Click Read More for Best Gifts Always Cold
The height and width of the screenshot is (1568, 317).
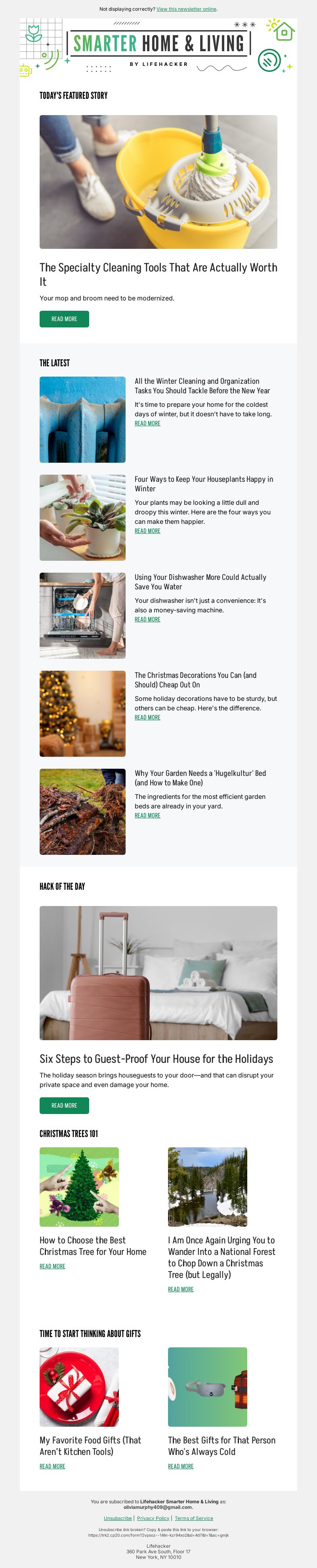click(181, 1466)
